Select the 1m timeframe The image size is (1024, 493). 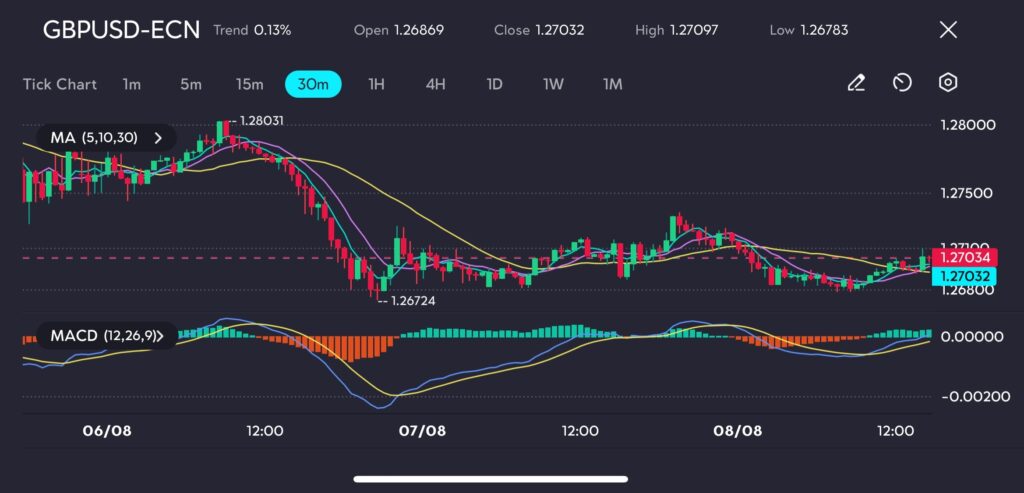[131, 84]
